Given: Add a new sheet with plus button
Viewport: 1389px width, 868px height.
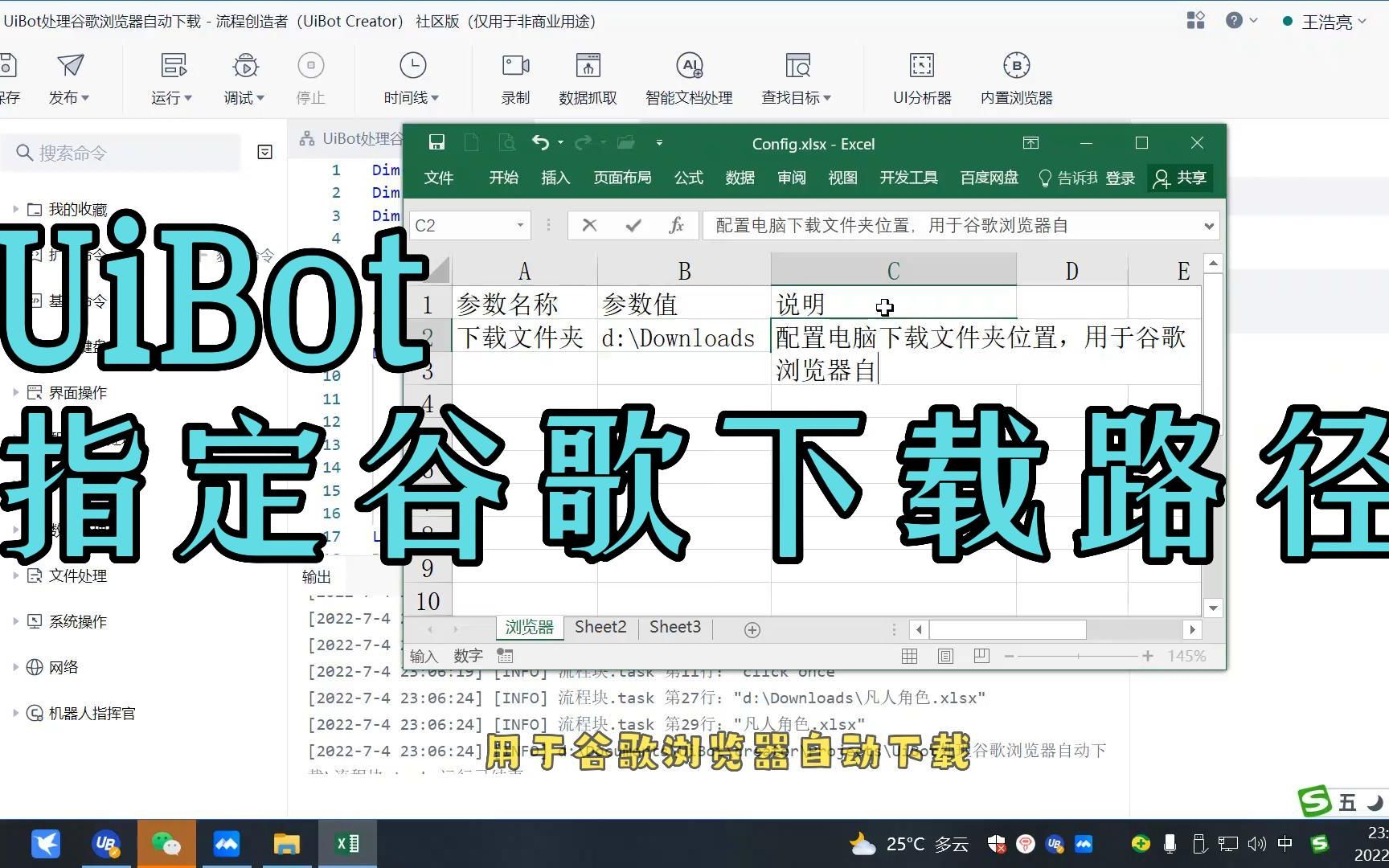Looking at the screenshot, I should point(752,630).
